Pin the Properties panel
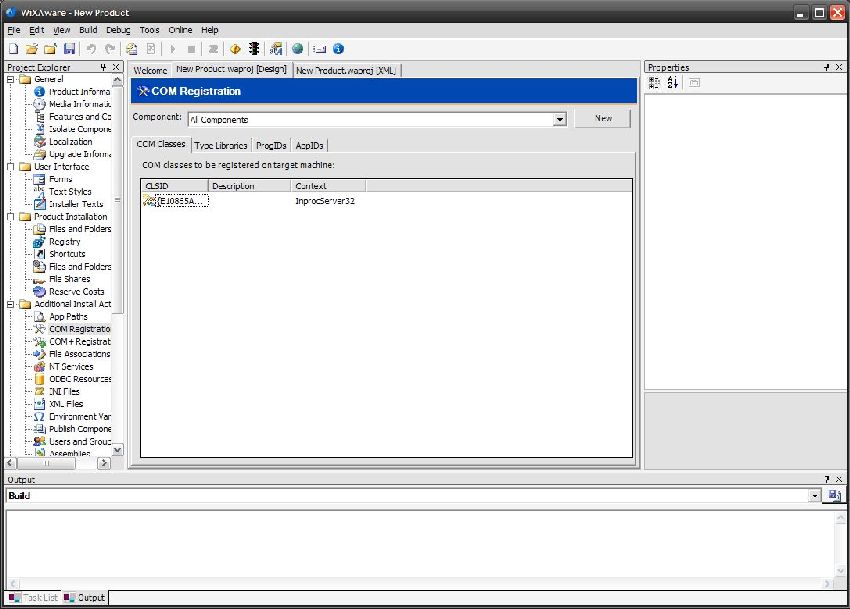The width and height of the screenshot is (850, 609). click(x=826, y=67)
